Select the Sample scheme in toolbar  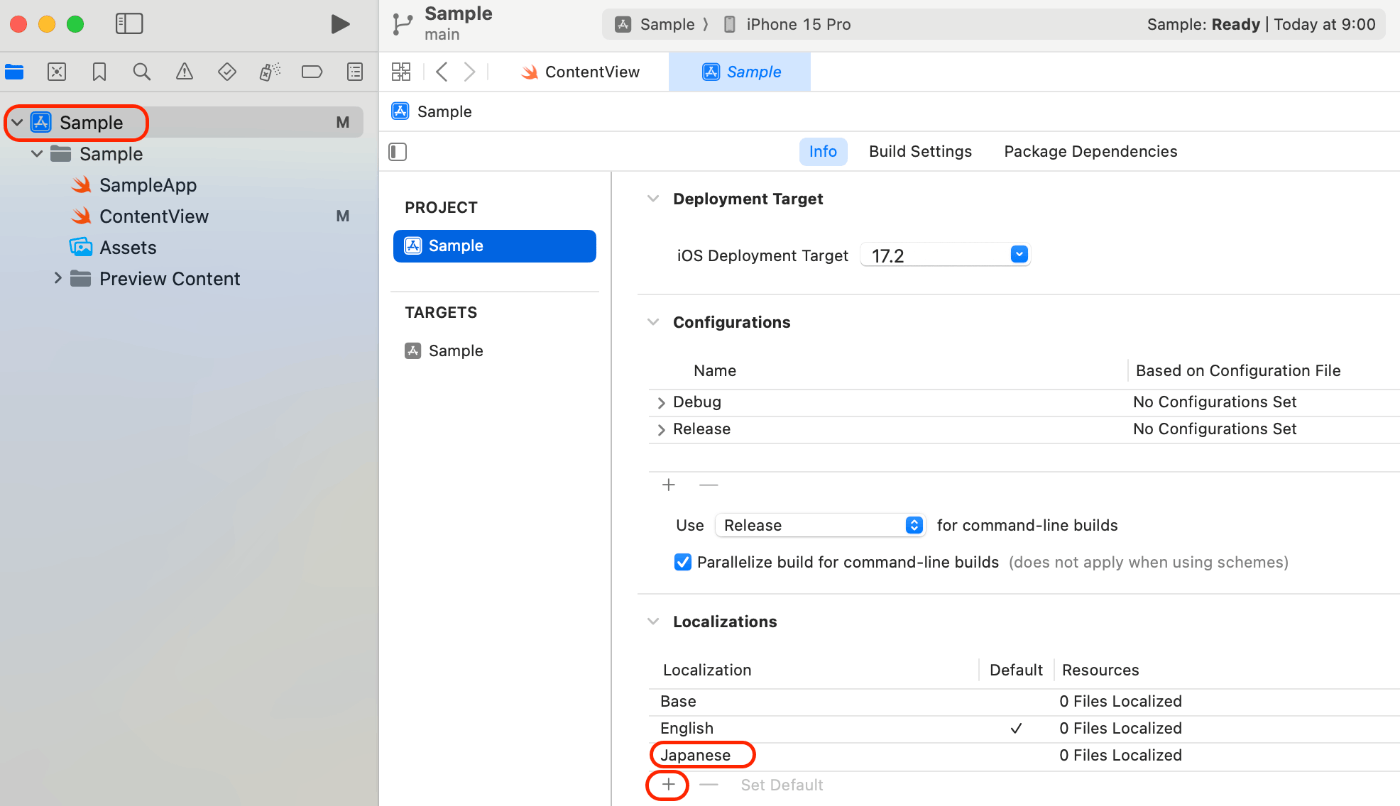[x=655, y=24]
